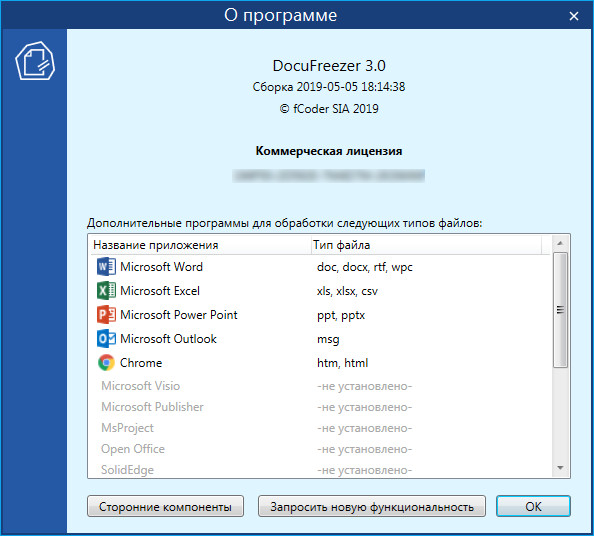The width and height of the screenshot is (594, 536).
Task: Click the Коммерческая лицензия label
Action: (x=329, y=151)
